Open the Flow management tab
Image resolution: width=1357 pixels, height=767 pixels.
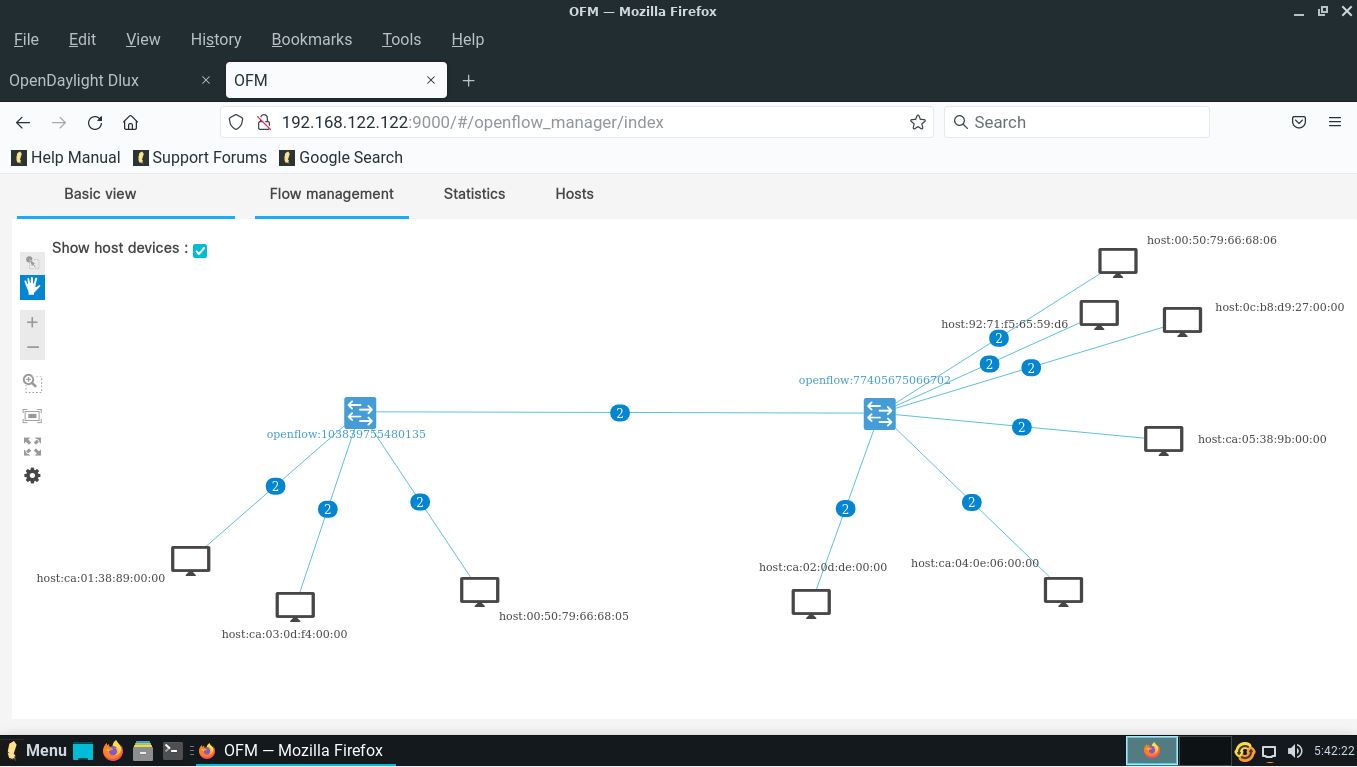331,194
